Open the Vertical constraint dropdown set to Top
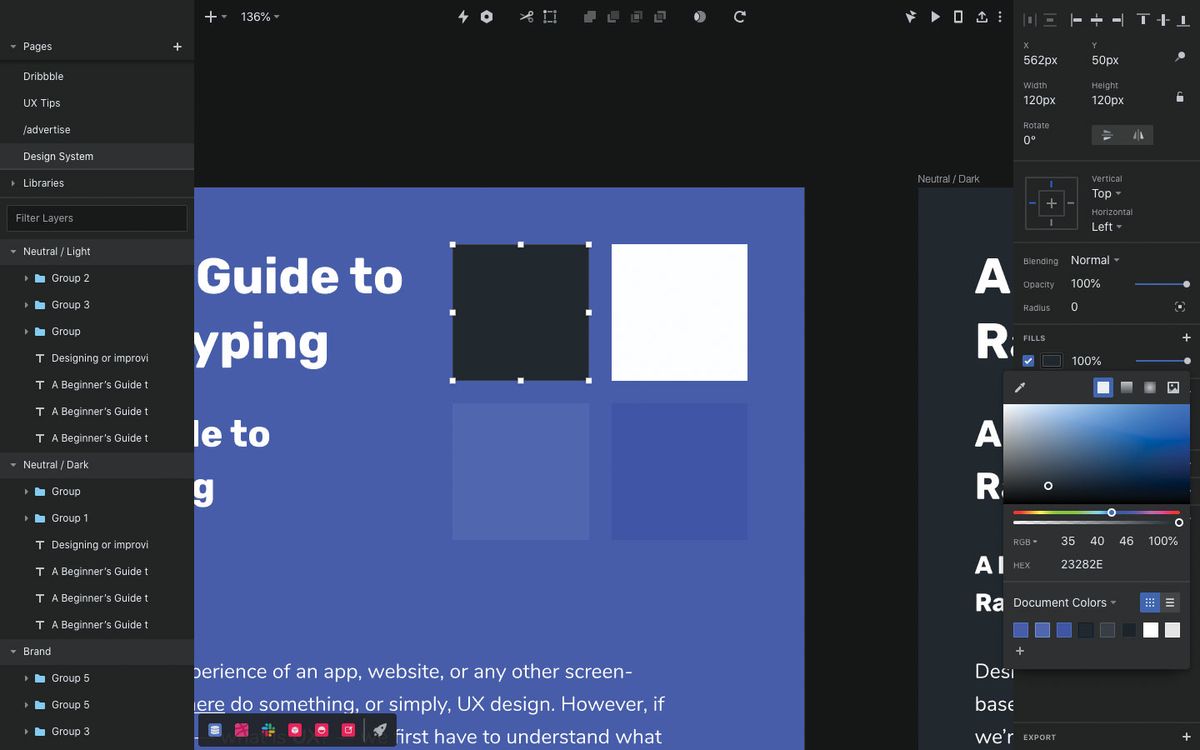 1105,193
